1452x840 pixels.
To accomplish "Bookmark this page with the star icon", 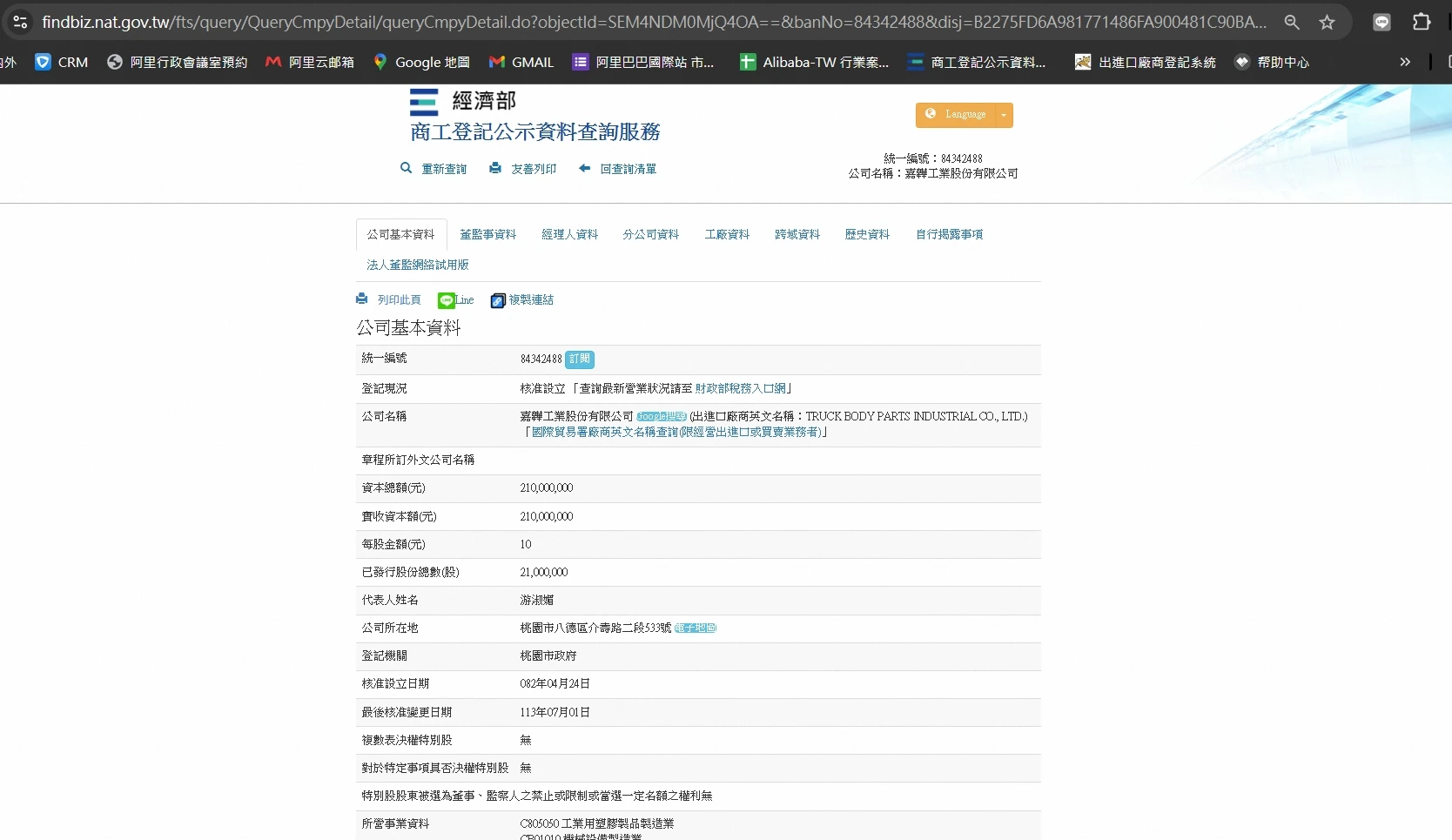I will pyautogui.click(x=1327, y=22).
